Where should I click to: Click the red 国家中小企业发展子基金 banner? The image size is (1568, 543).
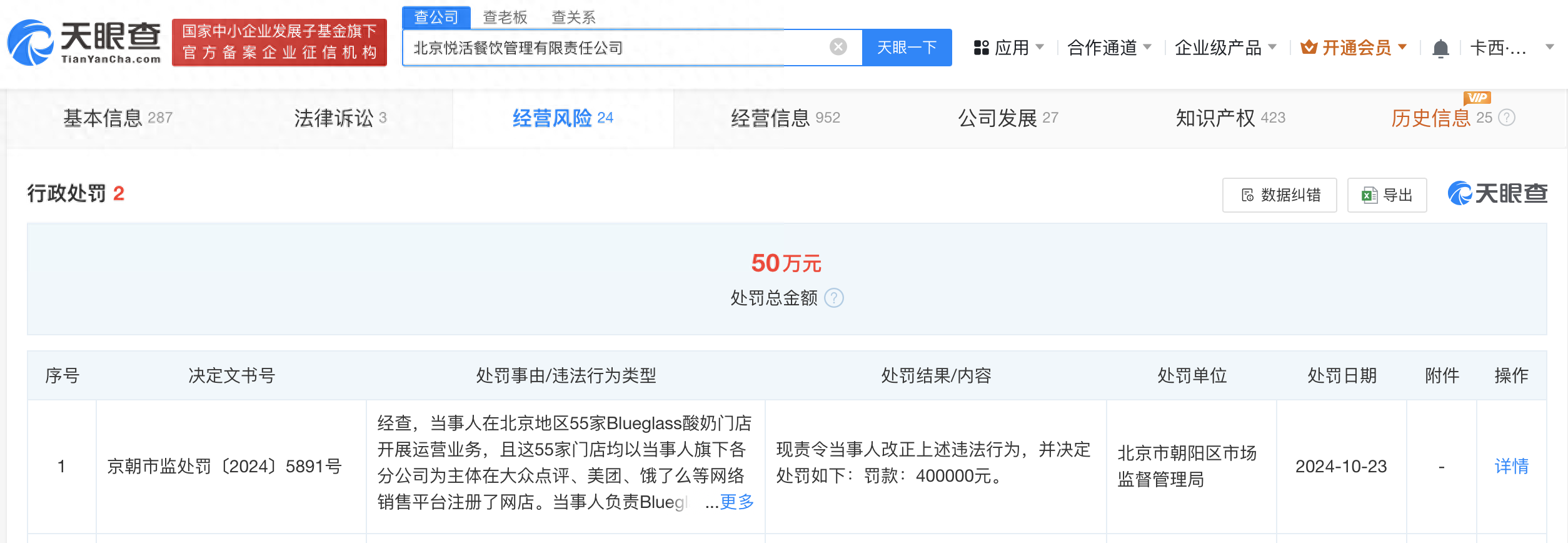pyautogui.click(x=279, y=43)
